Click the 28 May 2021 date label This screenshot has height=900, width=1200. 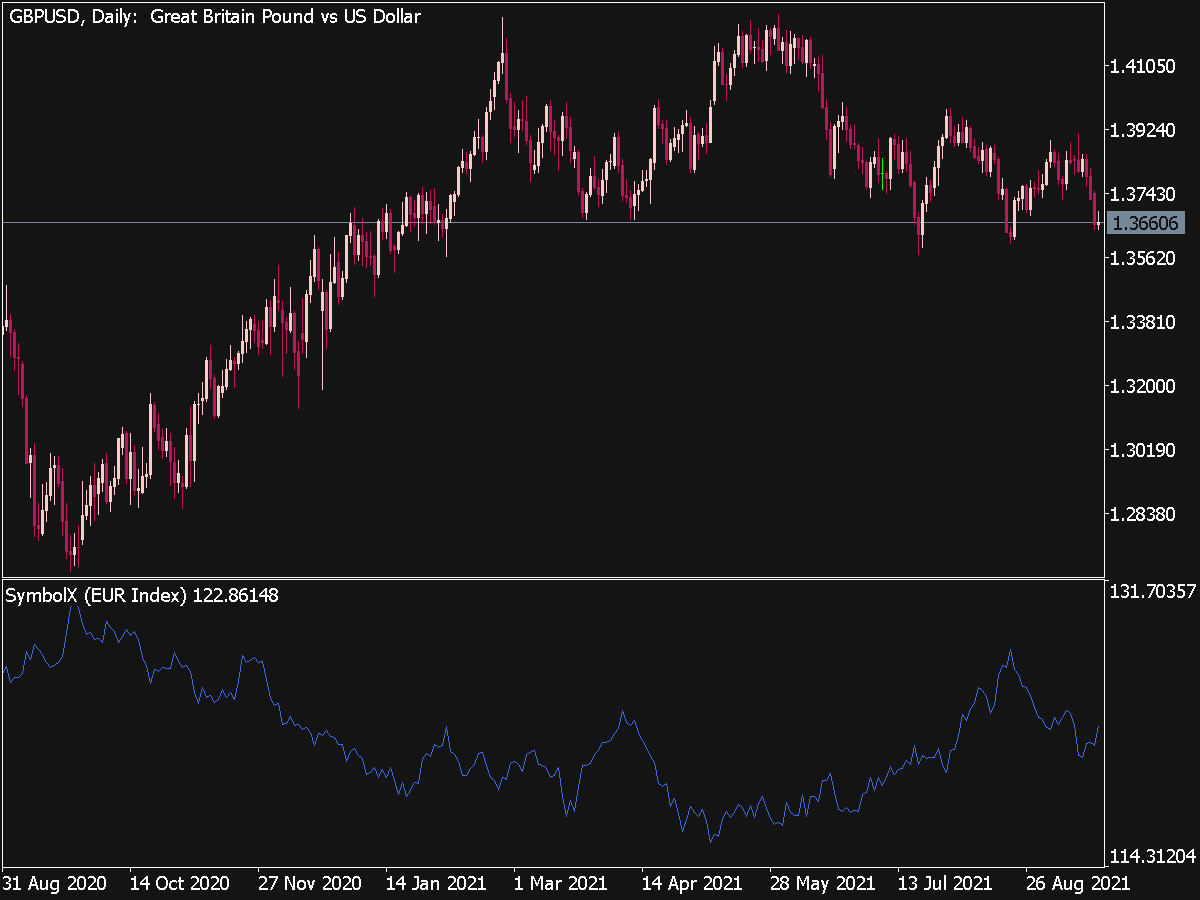[822, 883]
